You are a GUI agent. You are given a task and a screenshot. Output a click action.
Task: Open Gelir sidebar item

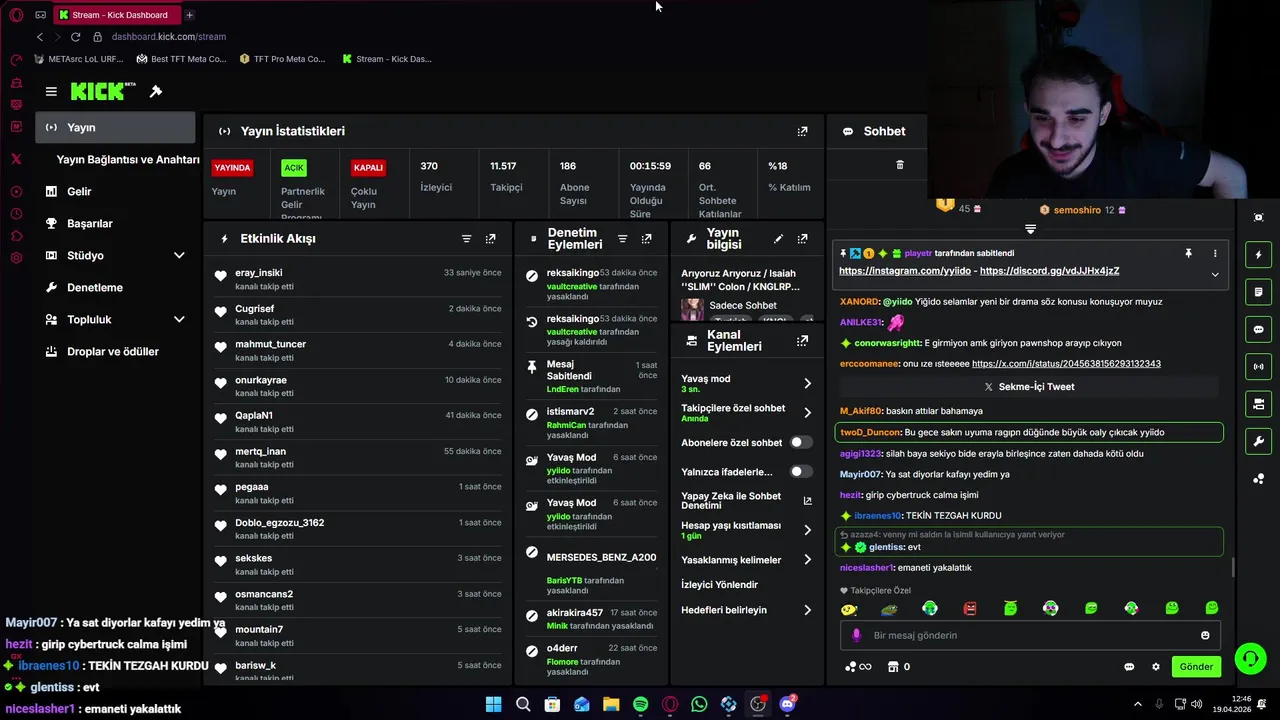click(115, 191)
